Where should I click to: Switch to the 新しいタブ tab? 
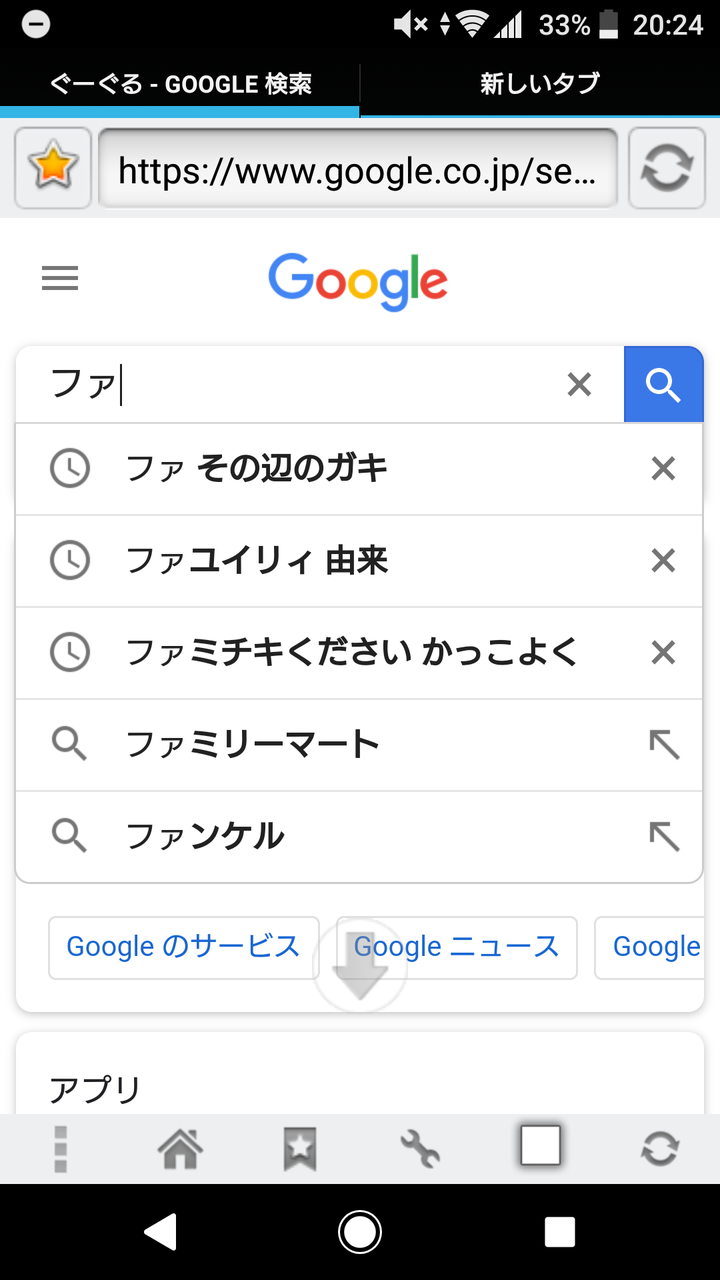pos(540,84)
